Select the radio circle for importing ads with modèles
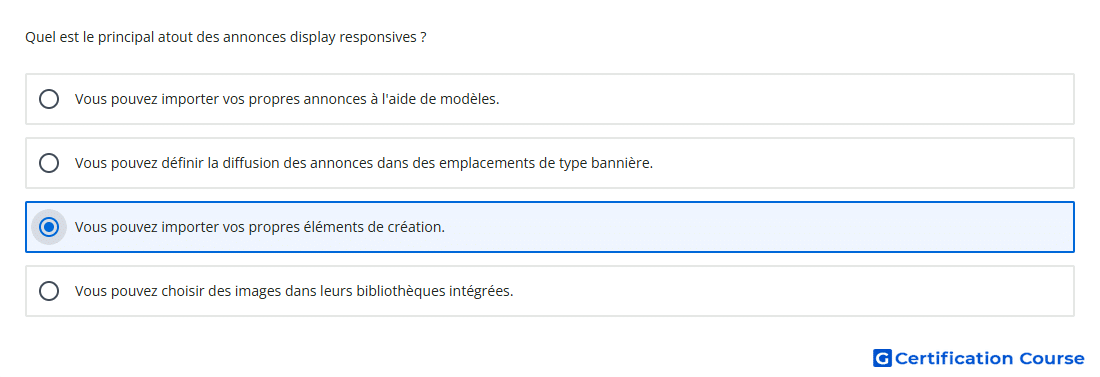This screenshot has width=1100, height=377. click(x=49, y=99)
